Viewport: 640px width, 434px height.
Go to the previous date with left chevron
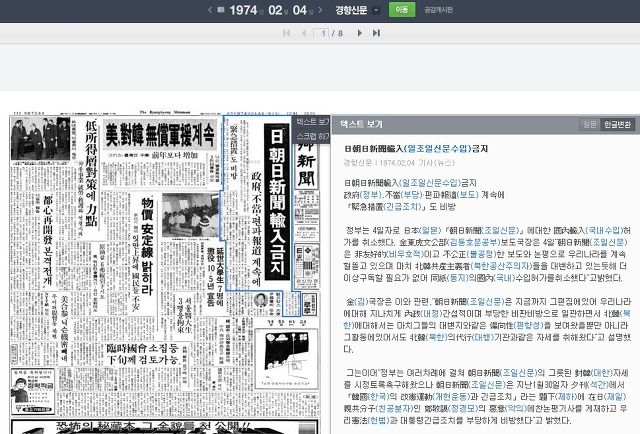click(210, 10)
